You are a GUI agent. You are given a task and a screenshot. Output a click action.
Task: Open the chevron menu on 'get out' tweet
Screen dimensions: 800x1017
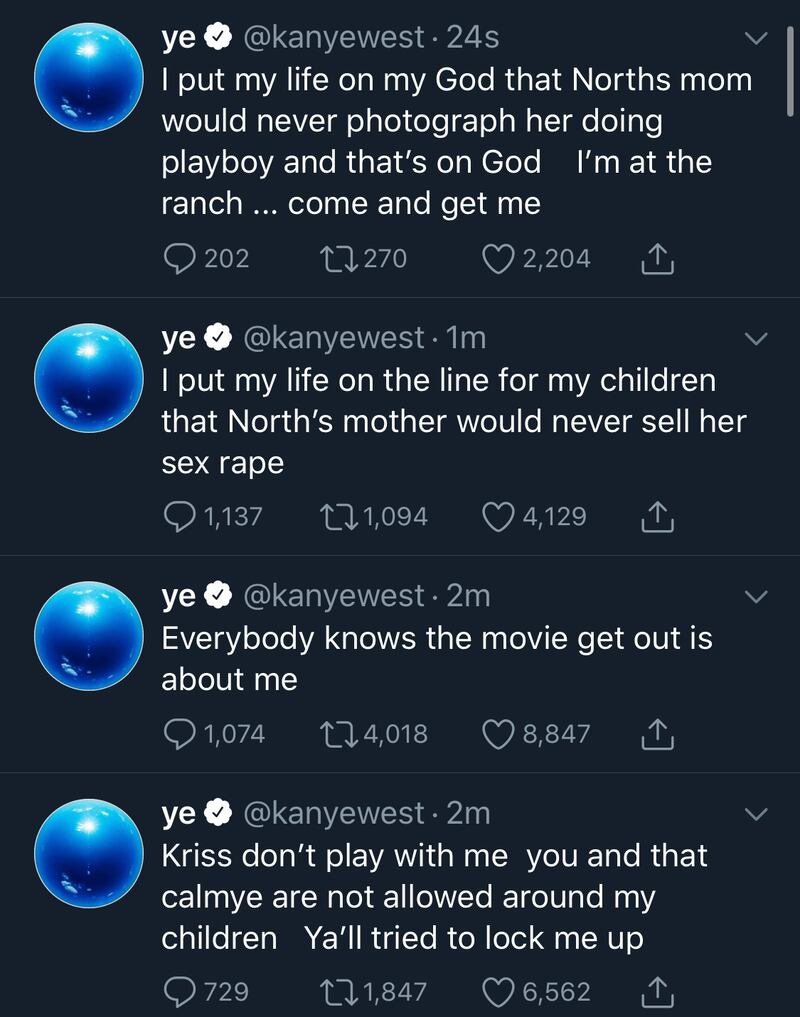[x=757, y=597]
